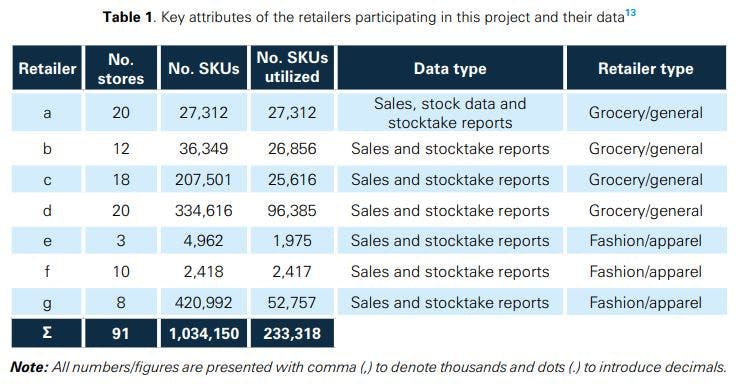Select the 36,349 SKU value cell
This screenshot has height=392, width=742.
click(203, 149)
